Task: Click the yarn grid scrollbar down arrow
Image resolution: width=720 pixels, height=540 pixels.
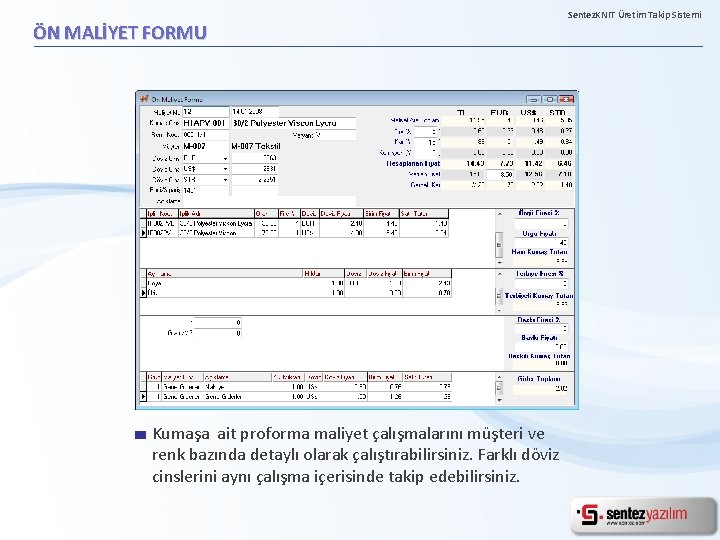Action: (499, 263)
